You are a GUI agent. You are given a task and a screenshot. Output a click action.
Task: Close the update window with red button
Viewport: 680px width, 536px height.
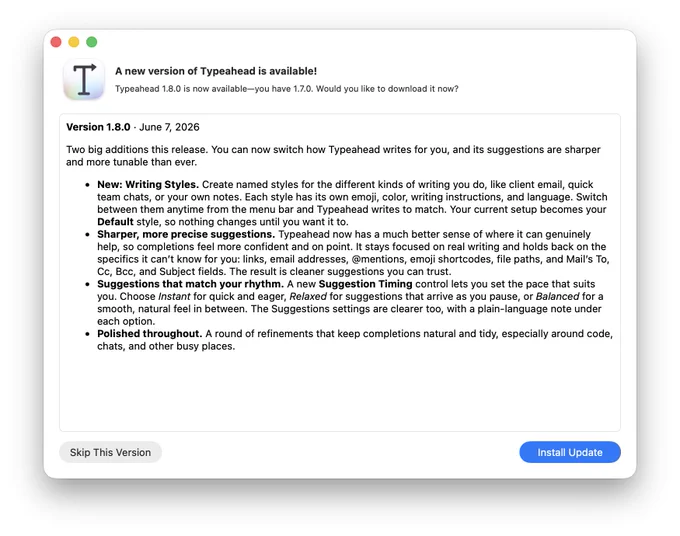[x=56, y=42]
